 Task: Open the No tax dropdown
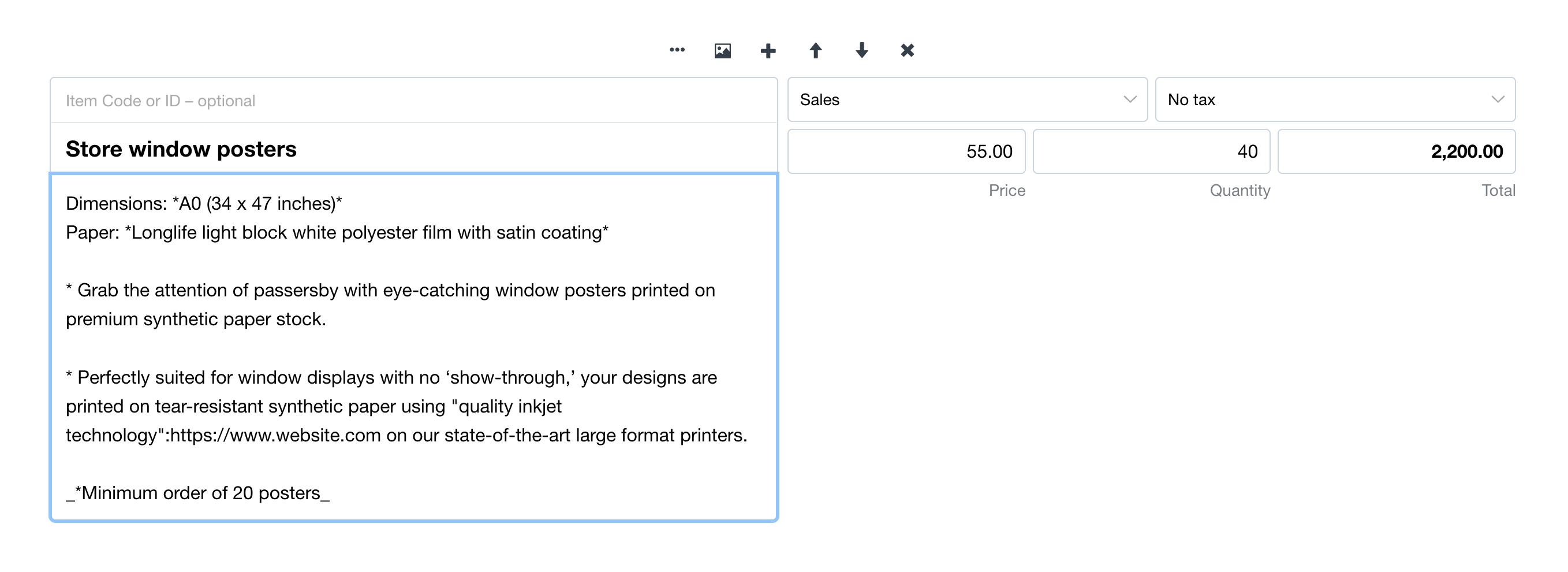[x=1335, y=99]
